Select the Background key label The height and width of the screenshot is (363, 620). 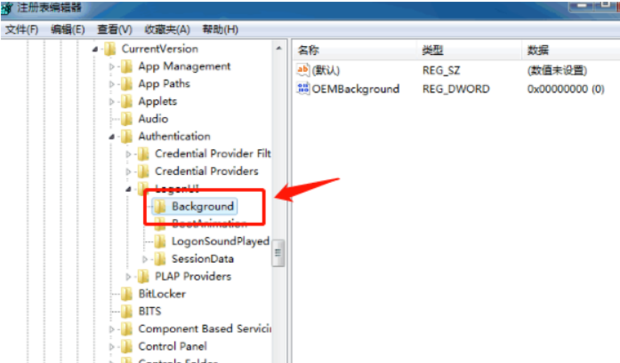click(x=202, y=206)
